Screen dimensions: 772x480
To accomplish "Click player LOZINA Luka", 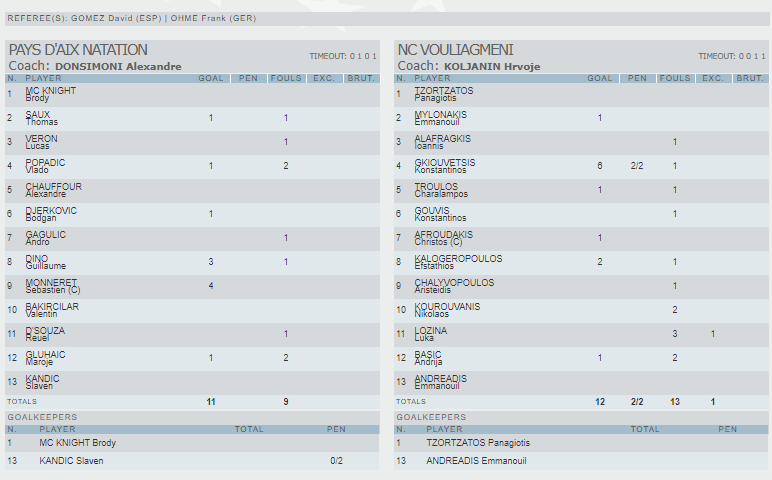I will 431,334.
